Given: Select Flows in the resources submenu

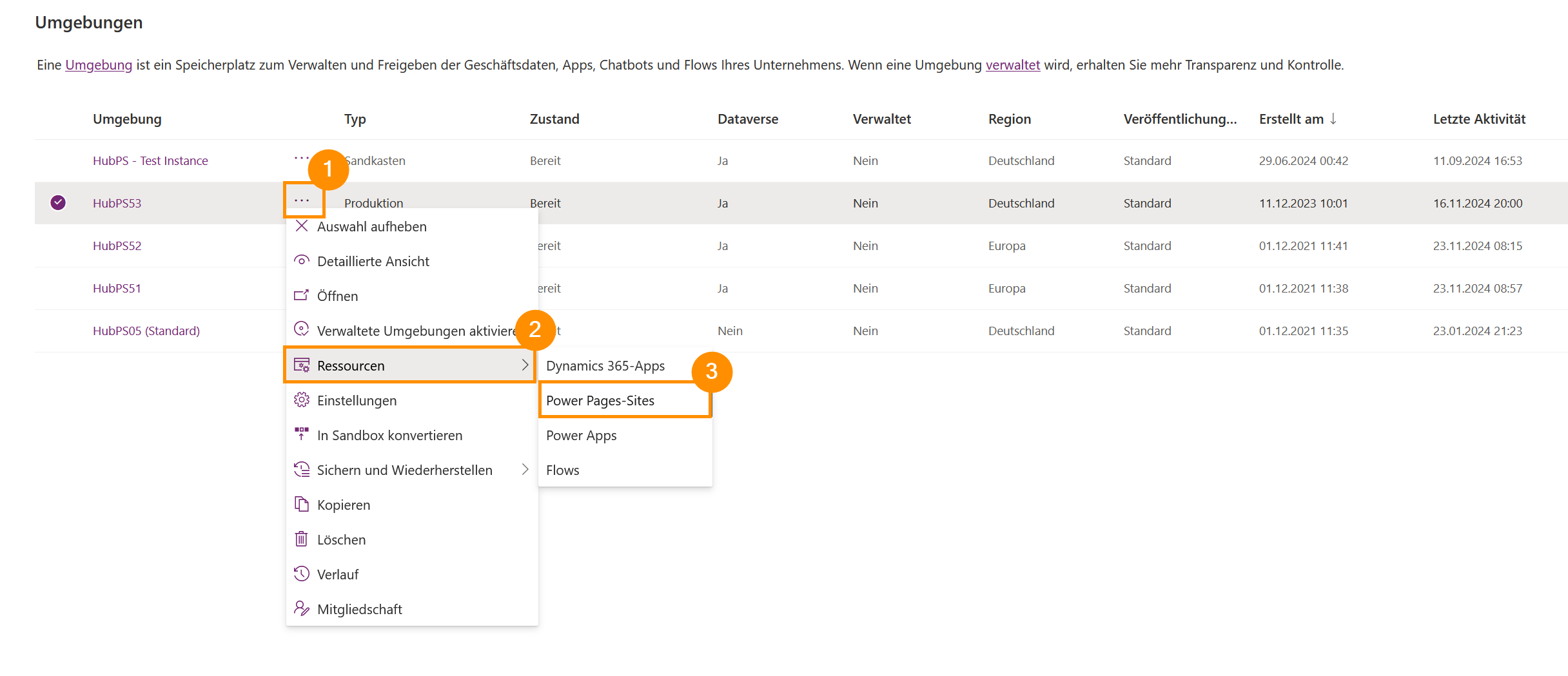Looking at the screenshot, I should 562,470.
